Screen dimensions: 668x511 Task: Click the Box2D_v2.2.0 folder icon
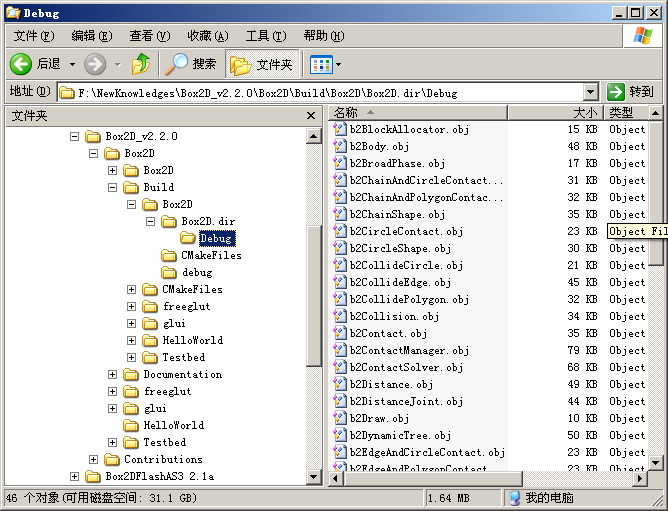click(92, 136)
